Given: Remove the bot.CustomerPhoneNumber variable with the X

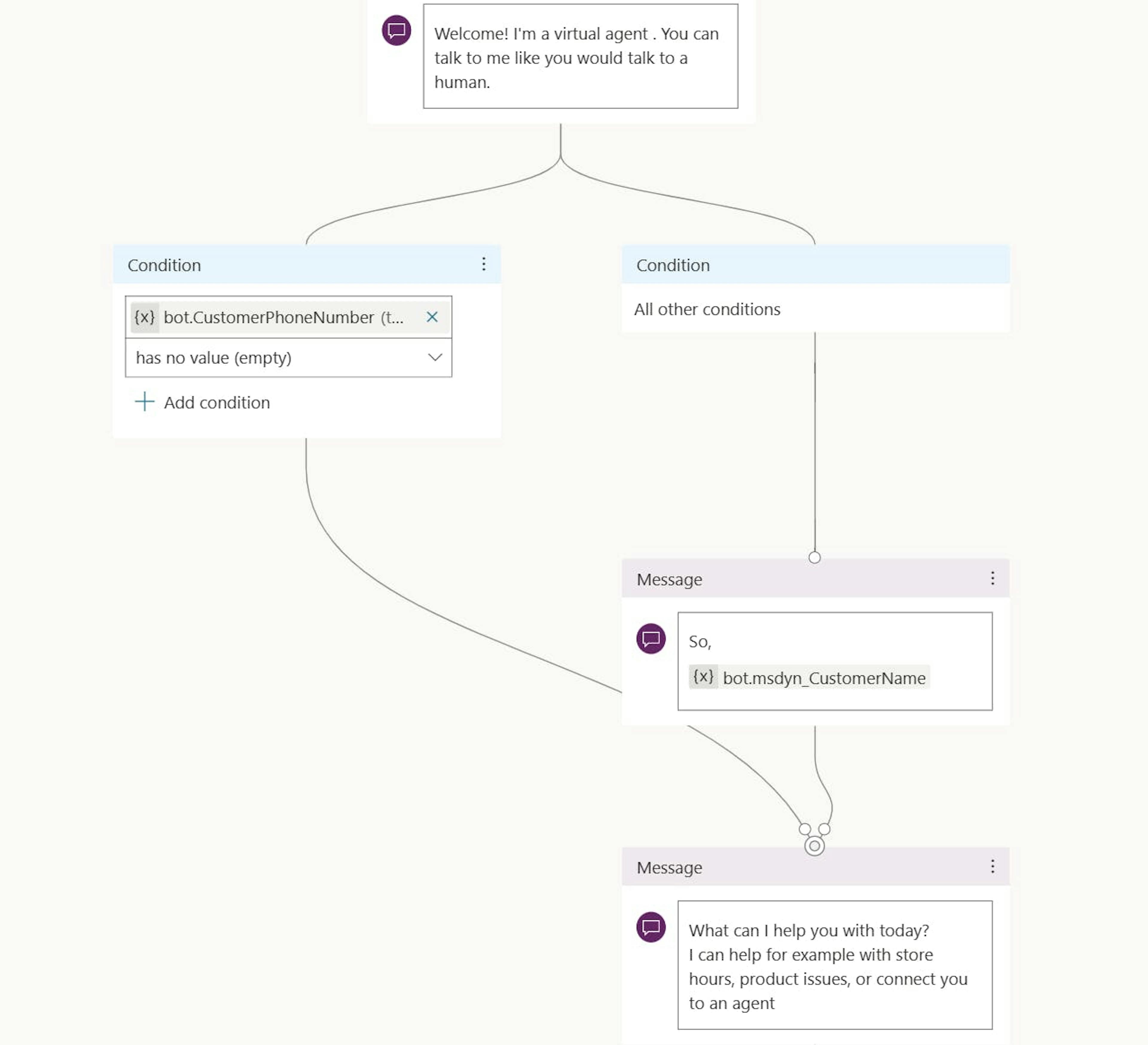Looking at the screenshot, I should coord(432,317).
